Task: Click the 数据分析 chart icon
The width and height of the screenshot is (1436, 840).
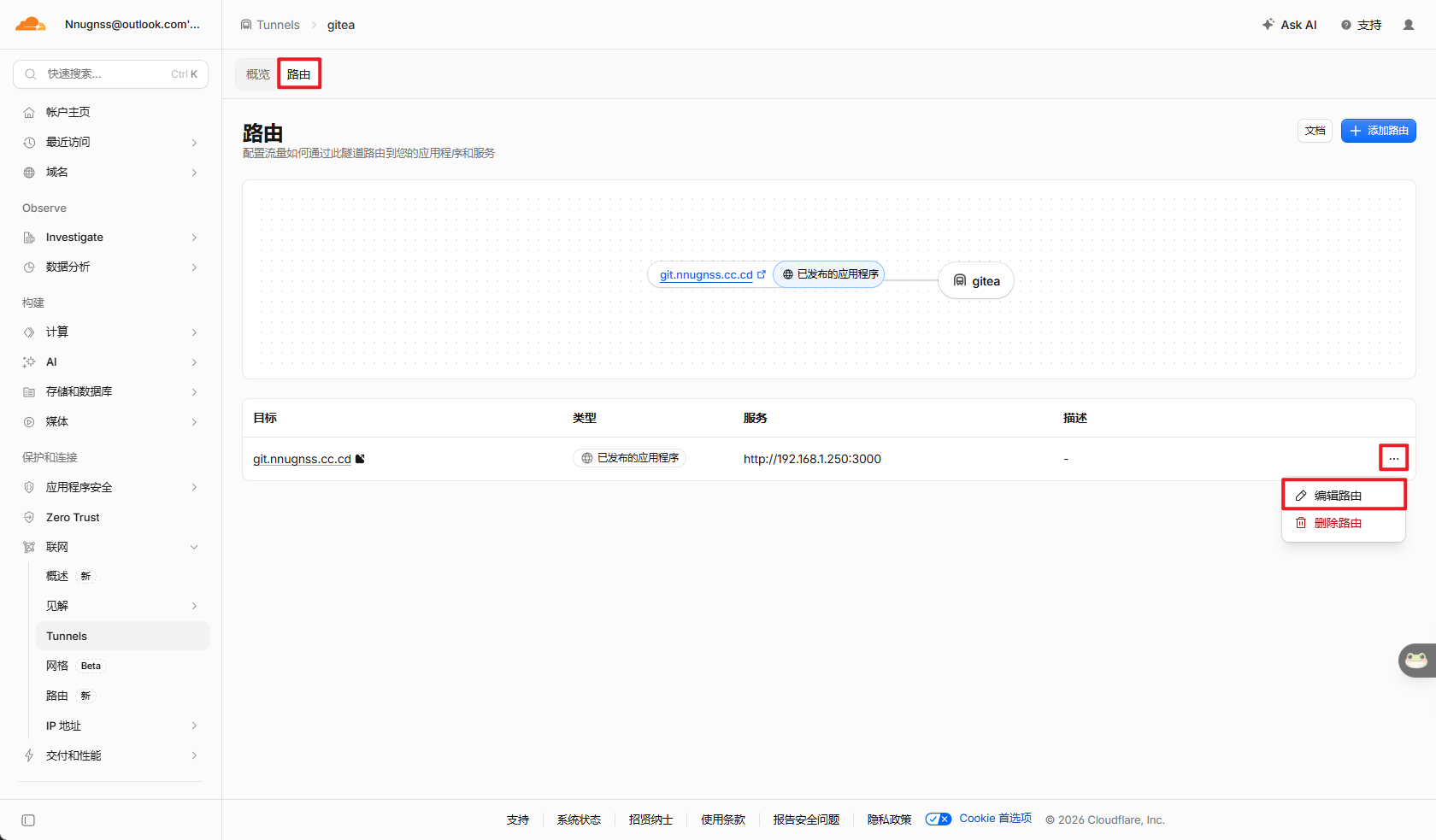Action: tap(29, 267)
